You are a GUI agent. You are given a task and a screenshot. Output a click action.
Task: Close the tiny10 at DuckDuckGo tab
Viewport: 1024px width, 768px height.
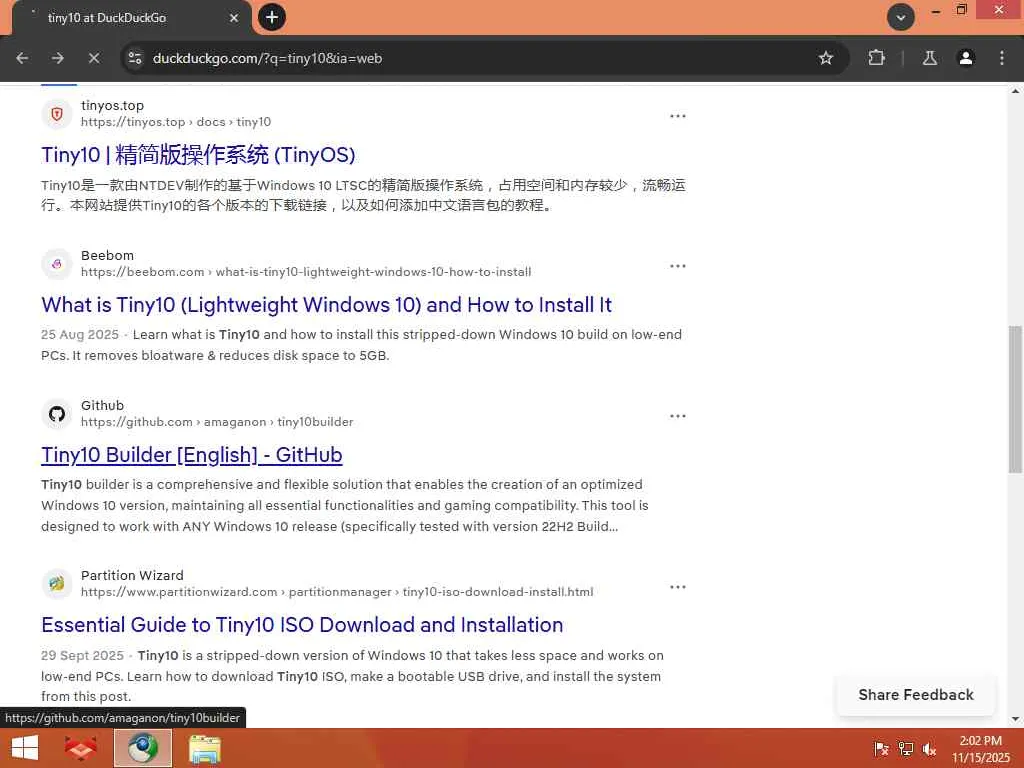pos(234,18)
